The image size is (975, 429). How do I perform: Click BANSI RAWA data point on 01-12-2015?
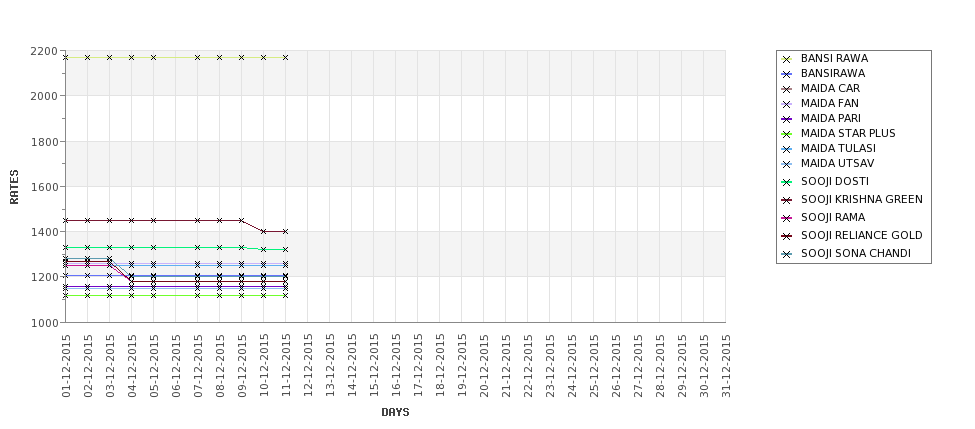click(65, 57)
